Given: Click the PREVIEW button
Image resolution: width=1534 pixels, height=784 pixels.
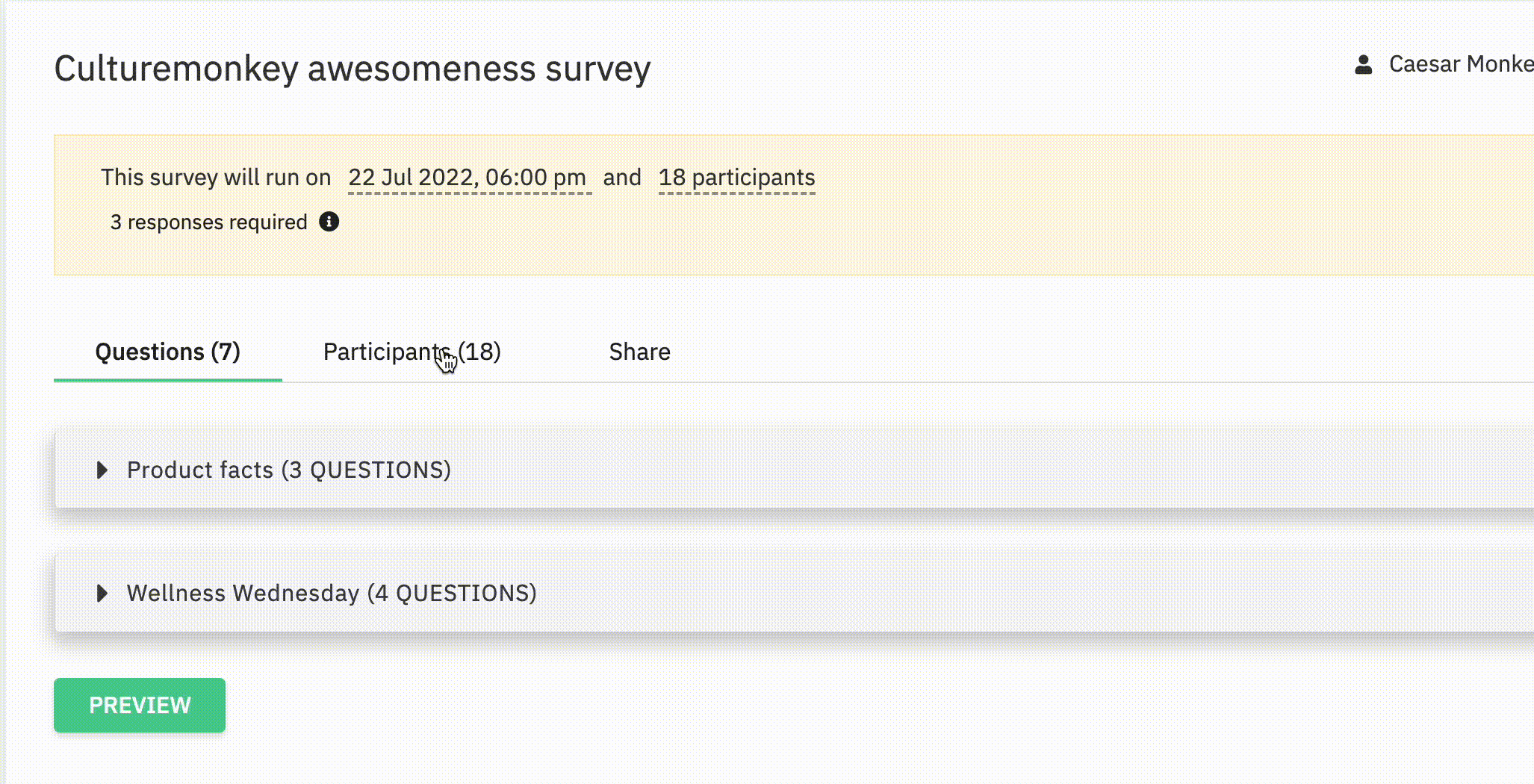Looking at the screenshot, I should click(x=140, y=705).
